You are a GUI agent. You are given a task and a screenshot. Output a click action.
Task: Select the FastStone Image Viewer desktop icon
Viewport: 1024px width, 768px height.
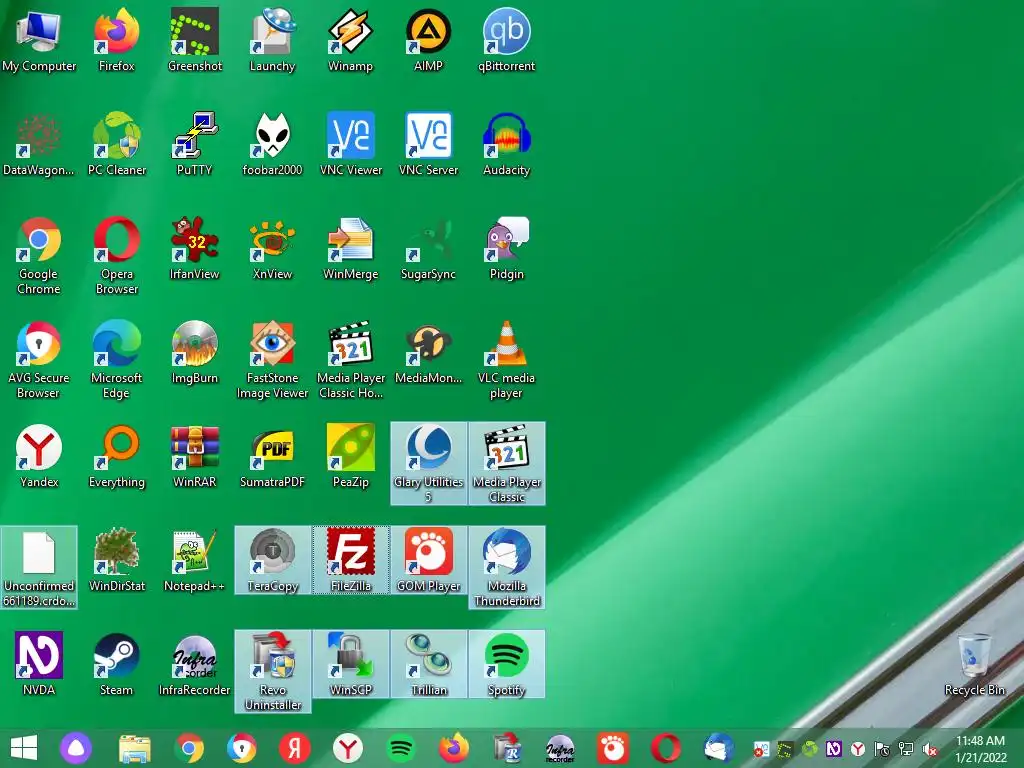272,359
